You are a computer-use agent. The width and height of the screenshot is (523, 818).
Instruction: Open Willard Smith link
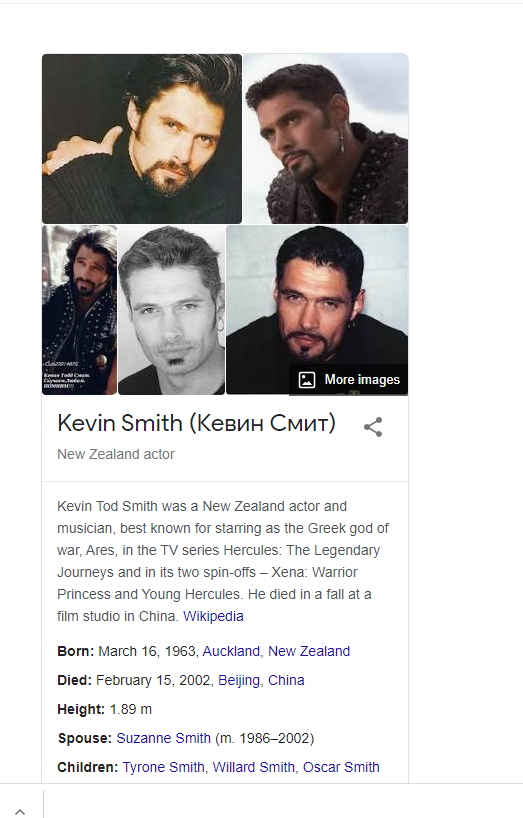pos(253,767)
